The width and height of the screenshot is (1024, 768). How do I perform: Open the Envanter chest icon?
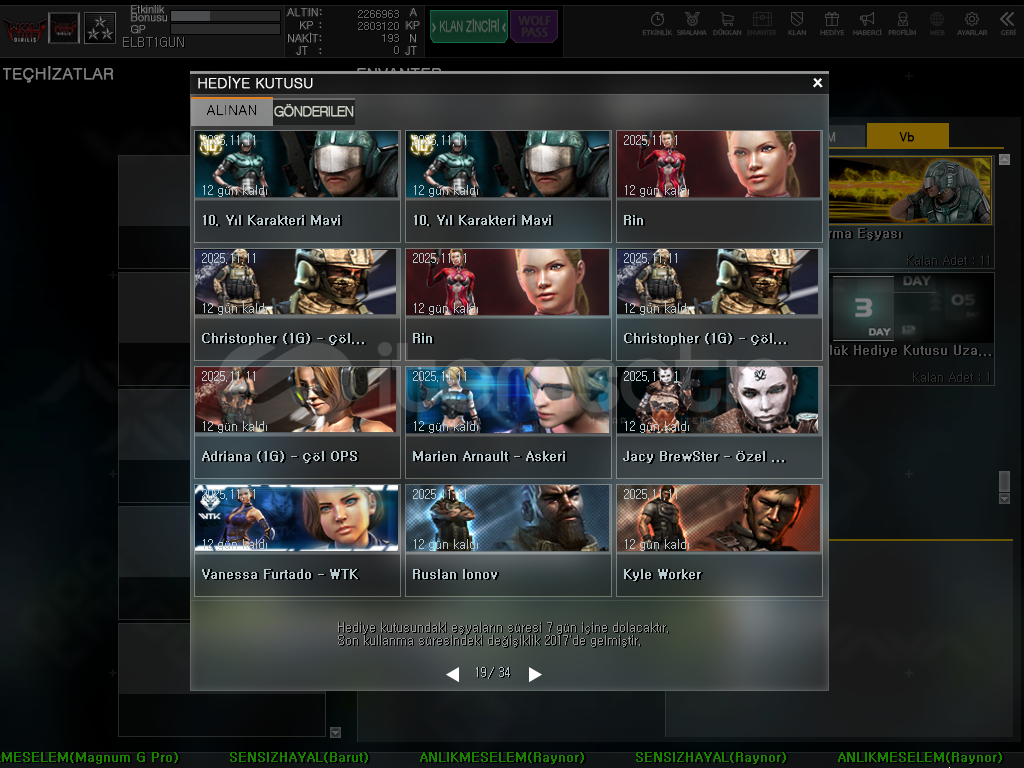coord(762,24)
